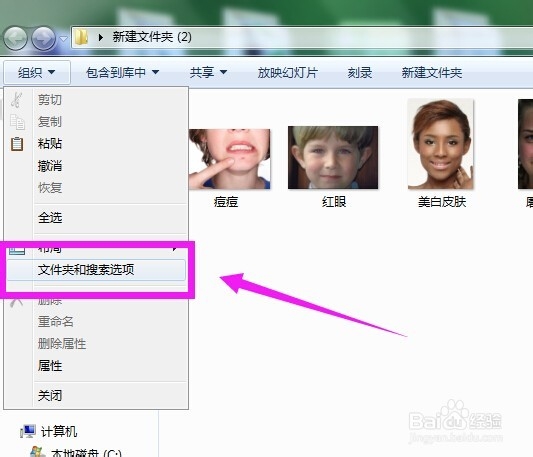
Task: Choose 全选 from the menu
Action: (x=96, y=218)
